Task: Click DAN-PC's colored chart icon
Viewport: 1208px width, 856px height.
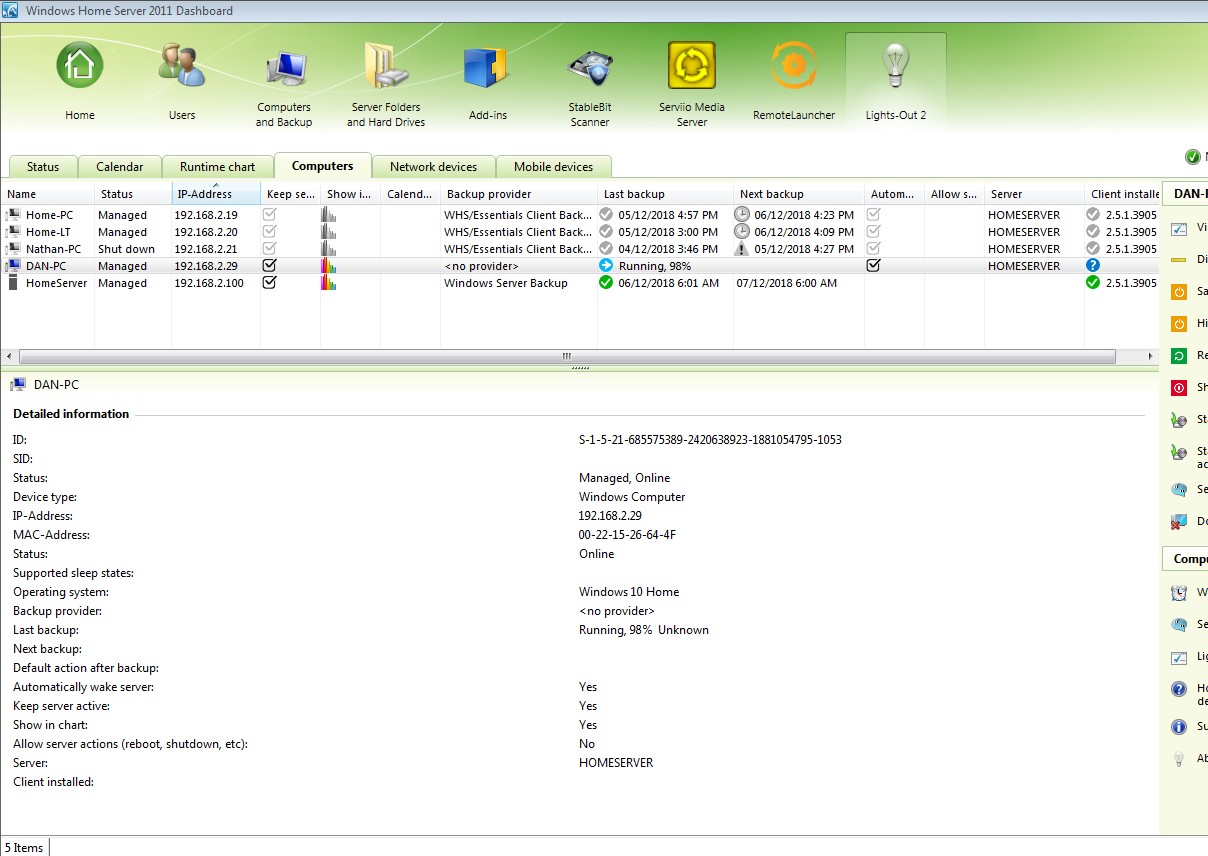Action: [327, 266]
